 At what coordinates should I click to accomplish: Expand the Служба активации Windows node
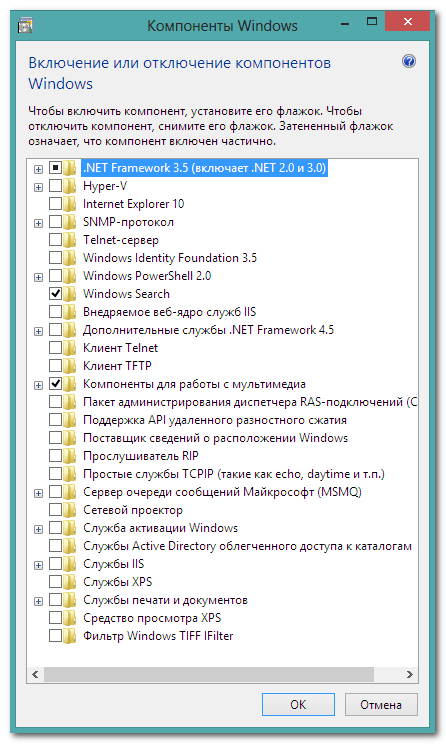(38, 530)
